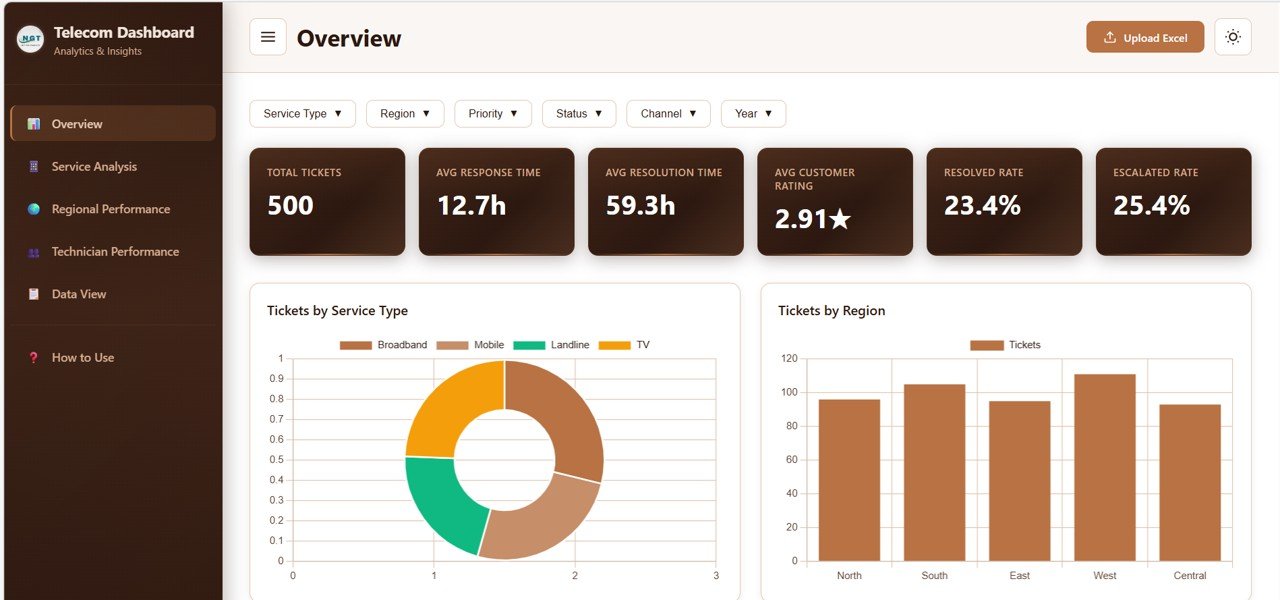Click the How to Use help icon
1280x600 pixels.
coord(34,357)
